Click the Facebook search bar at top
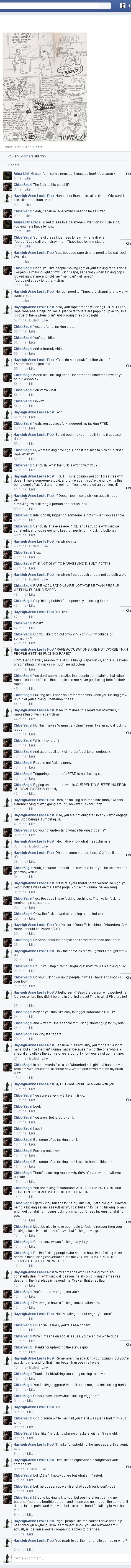Screen dimensions: 131x1568 (56, 5)
